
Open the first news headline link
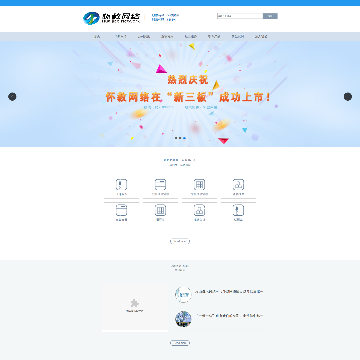coord(229,292)
